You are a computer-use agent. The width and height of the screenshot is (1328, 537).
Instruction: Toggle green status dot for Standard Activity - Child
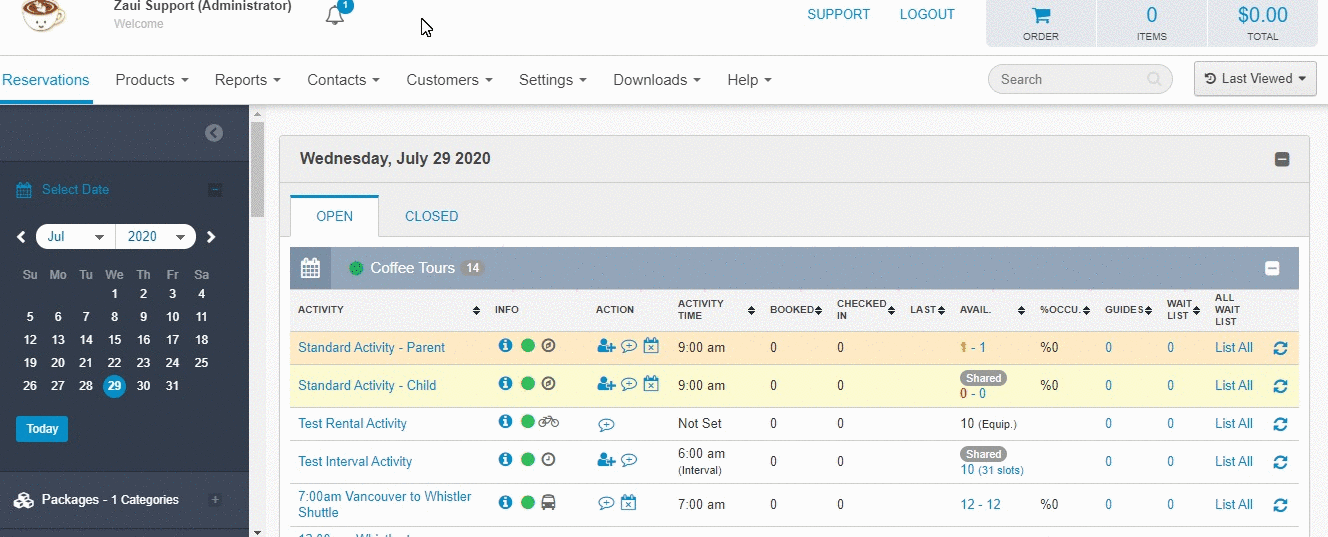coord(528,384)
